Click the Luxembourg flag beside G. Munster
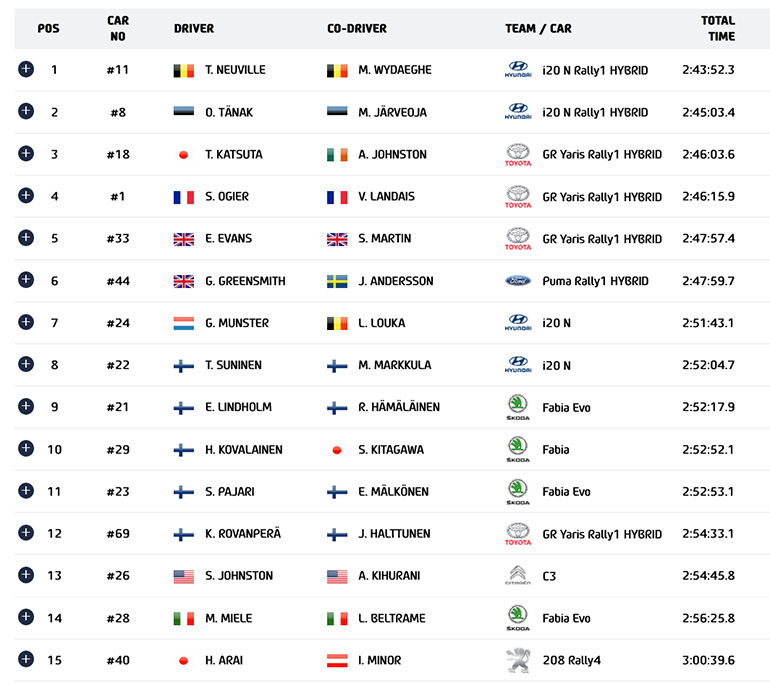The width and height of the screenshot is (770, 684). click(183, 323)
